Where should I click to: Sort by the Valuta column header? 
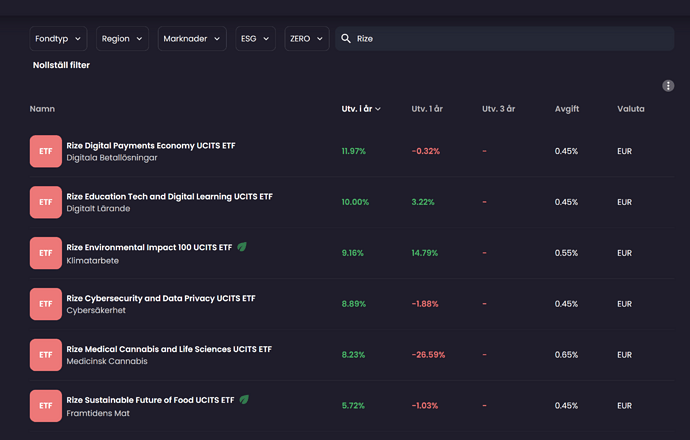tap(631, 109)
